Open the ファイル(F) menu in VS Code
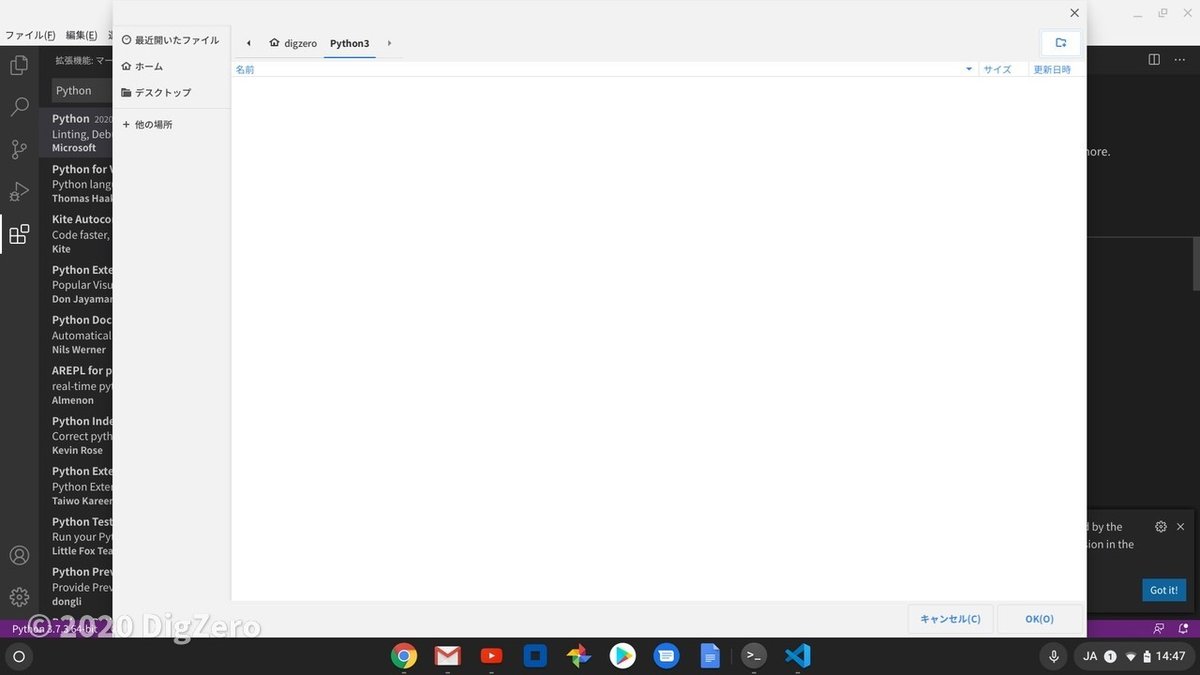 [30, 36]
